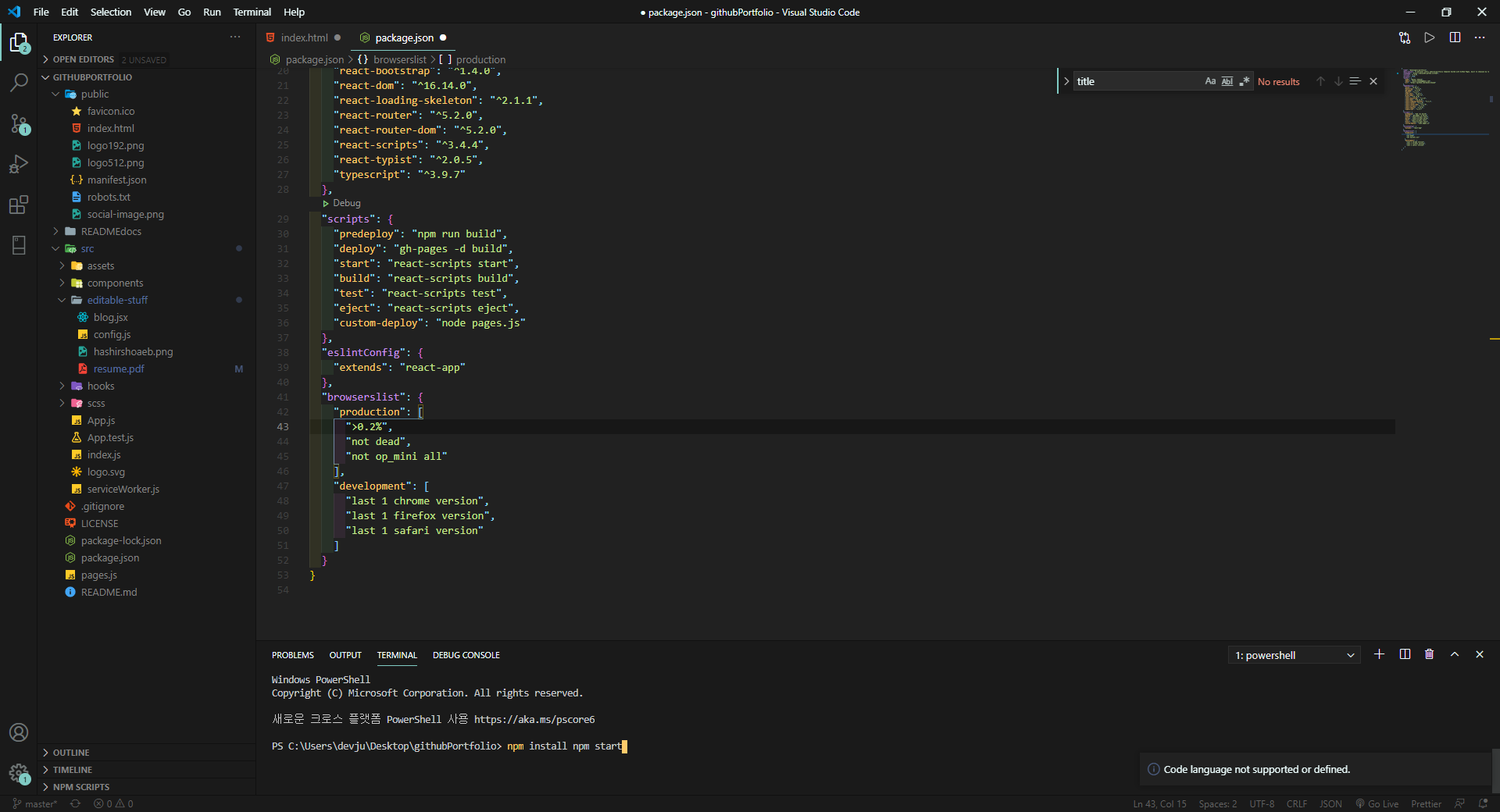Open the Search view in activity bar
Viewport: 1500px width, 812px height.
[x=19, y=82]
